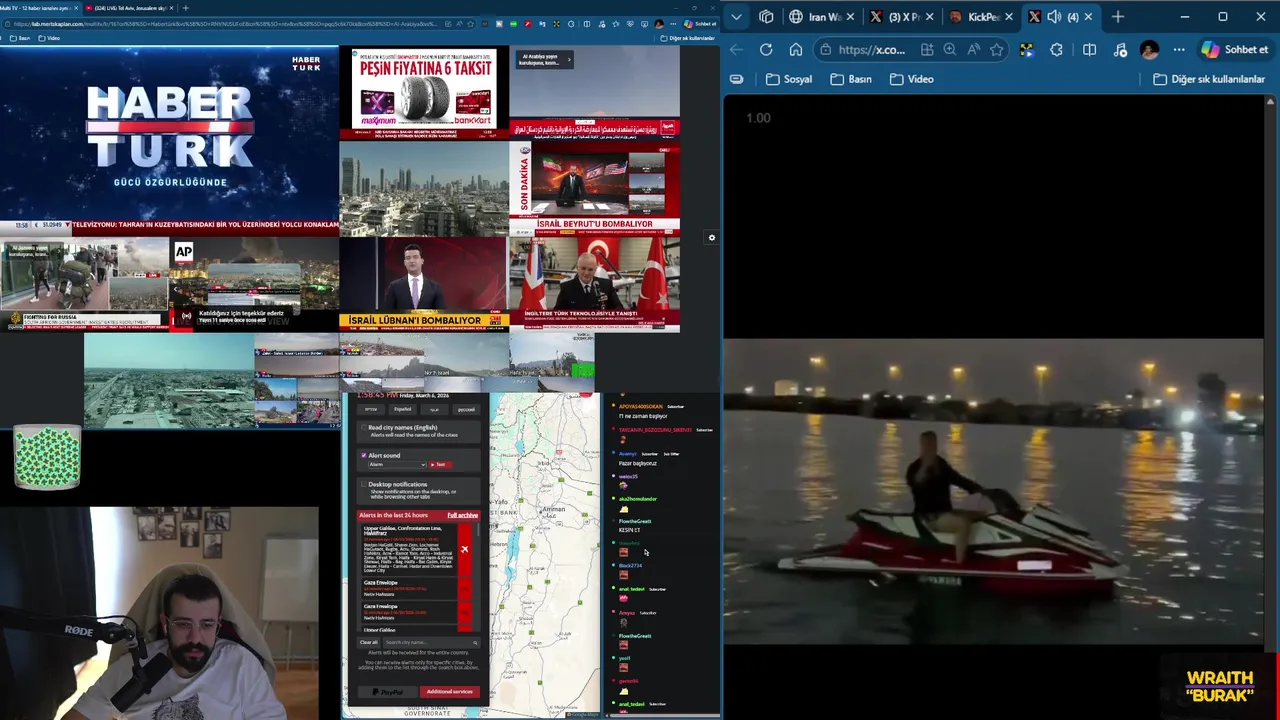Click username aka2homolander in chat
The width and height of the screenshot is (1280, 720).
[637, 499]
